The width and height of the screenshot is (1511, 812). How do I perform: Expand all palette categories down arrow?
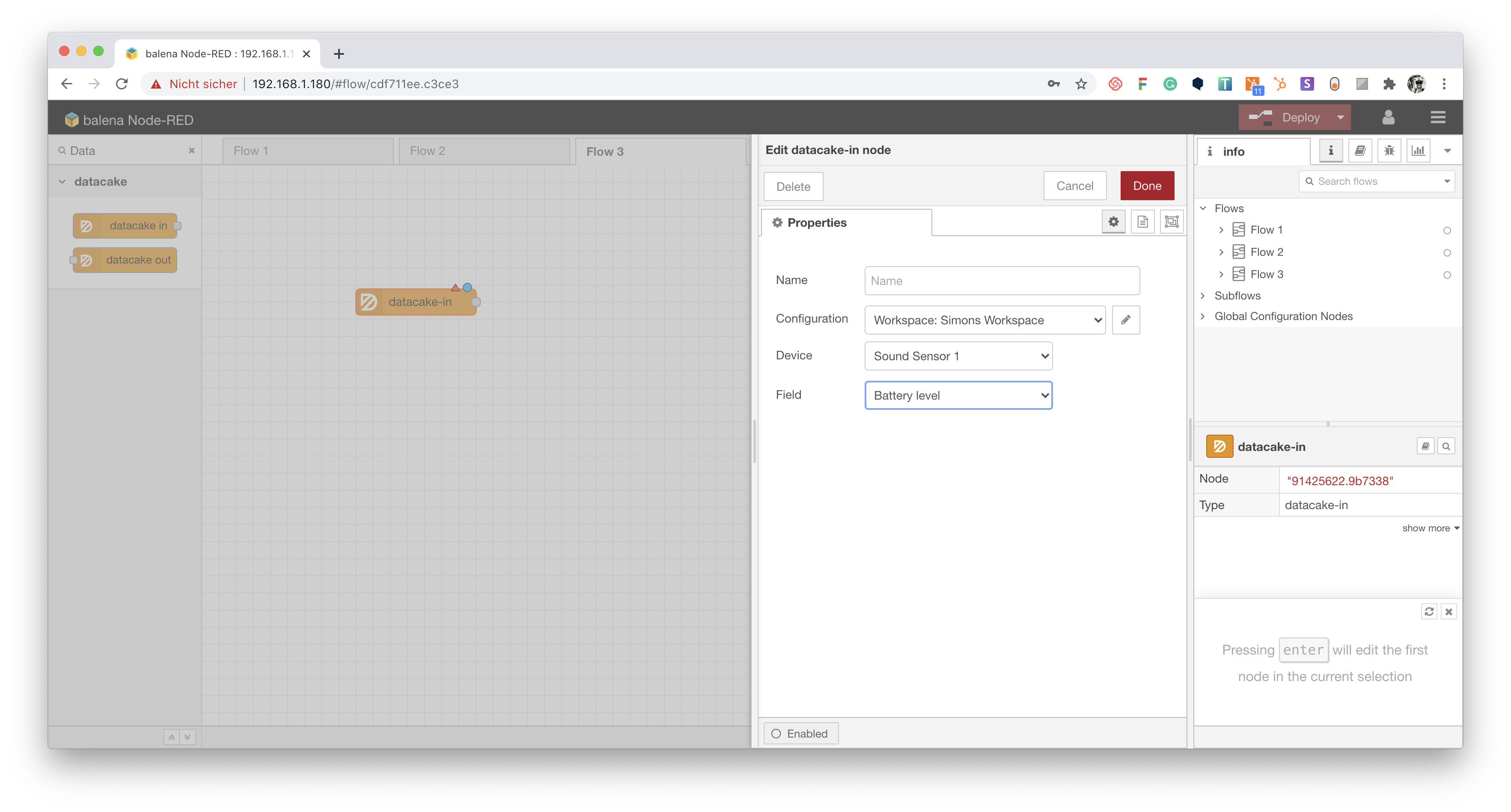188,737
